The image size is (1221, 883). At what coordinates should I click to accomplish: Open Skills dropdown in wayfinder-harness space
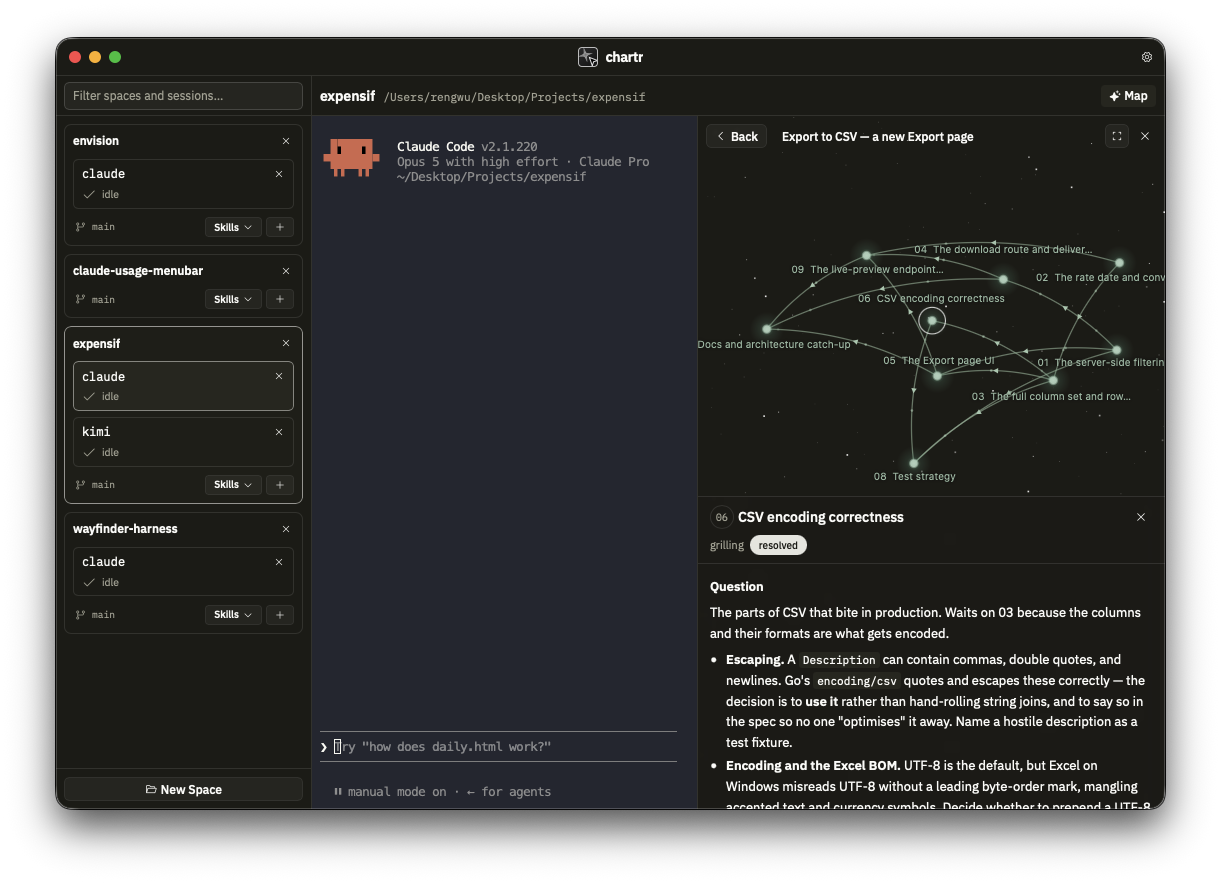(233, 614)
